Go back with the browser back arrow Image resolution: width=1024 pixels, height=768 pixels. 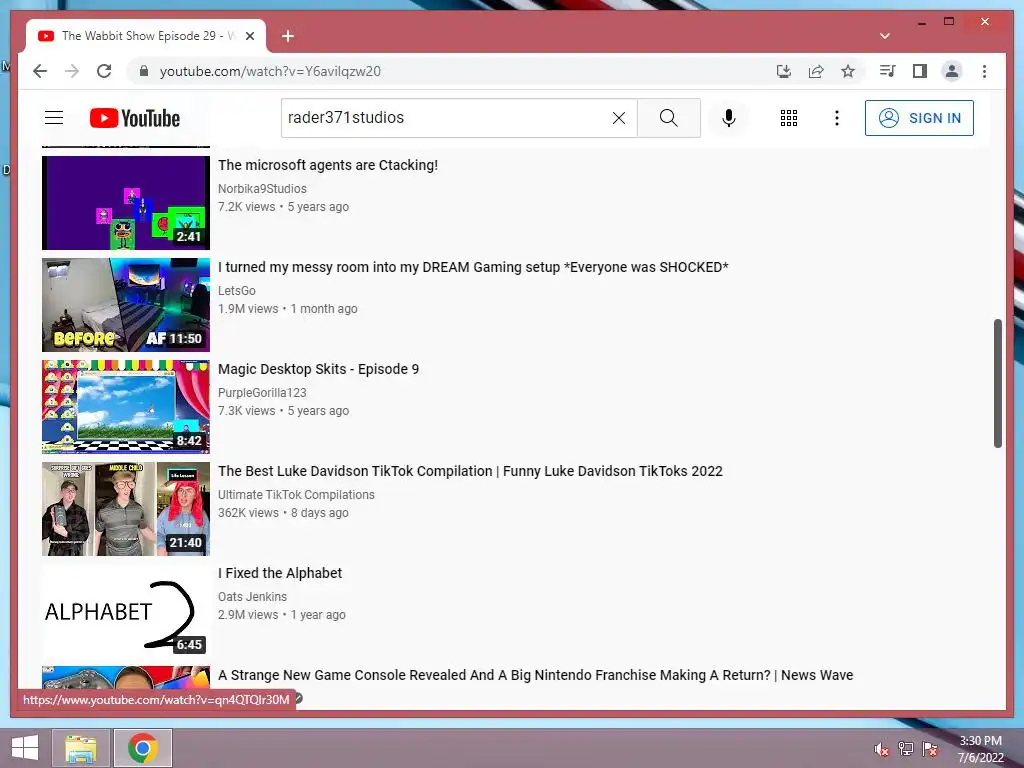pyautogui.click(x=40, y=71)
